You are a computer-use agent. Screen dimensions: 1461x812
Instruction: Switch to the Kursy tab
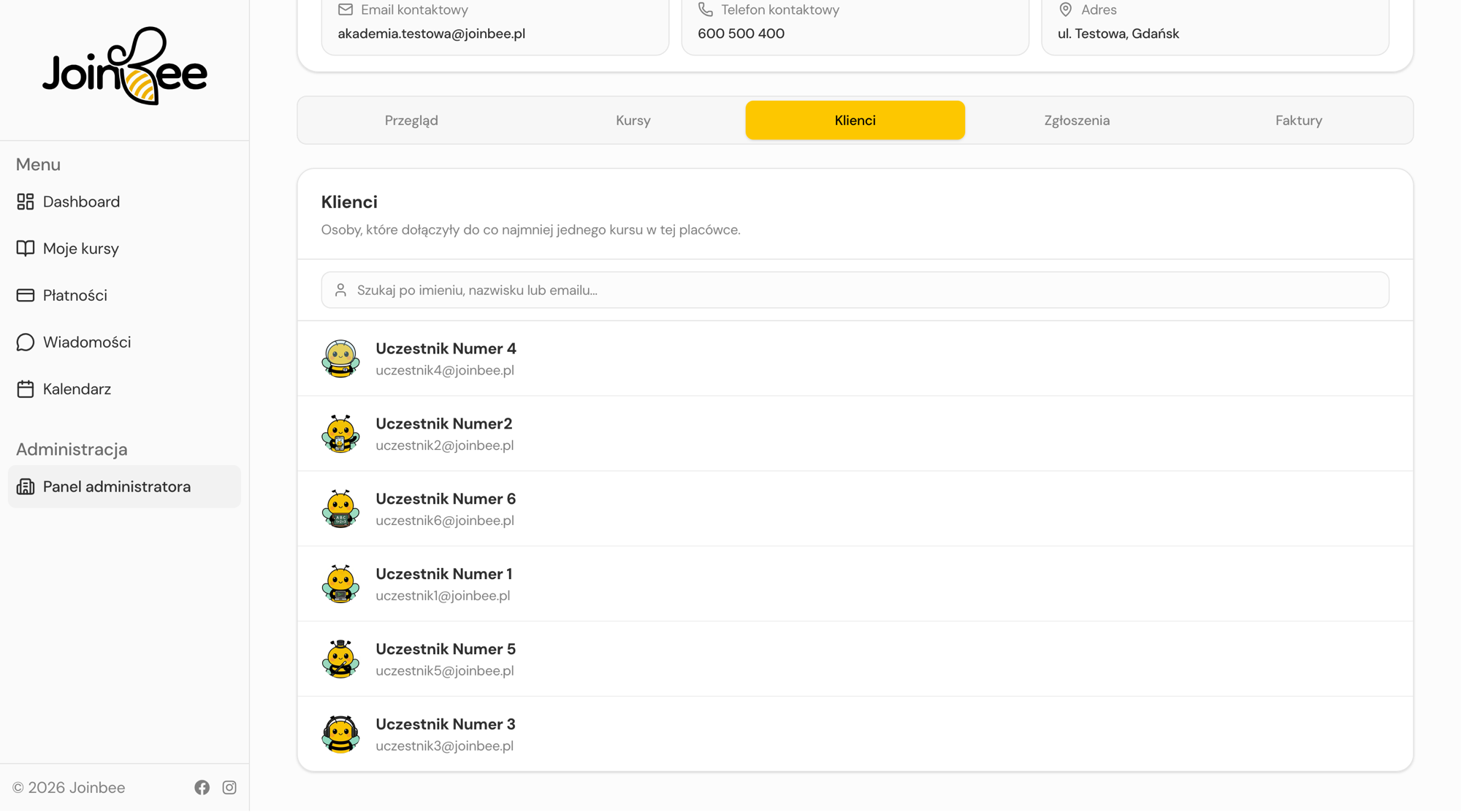[633, 120]
